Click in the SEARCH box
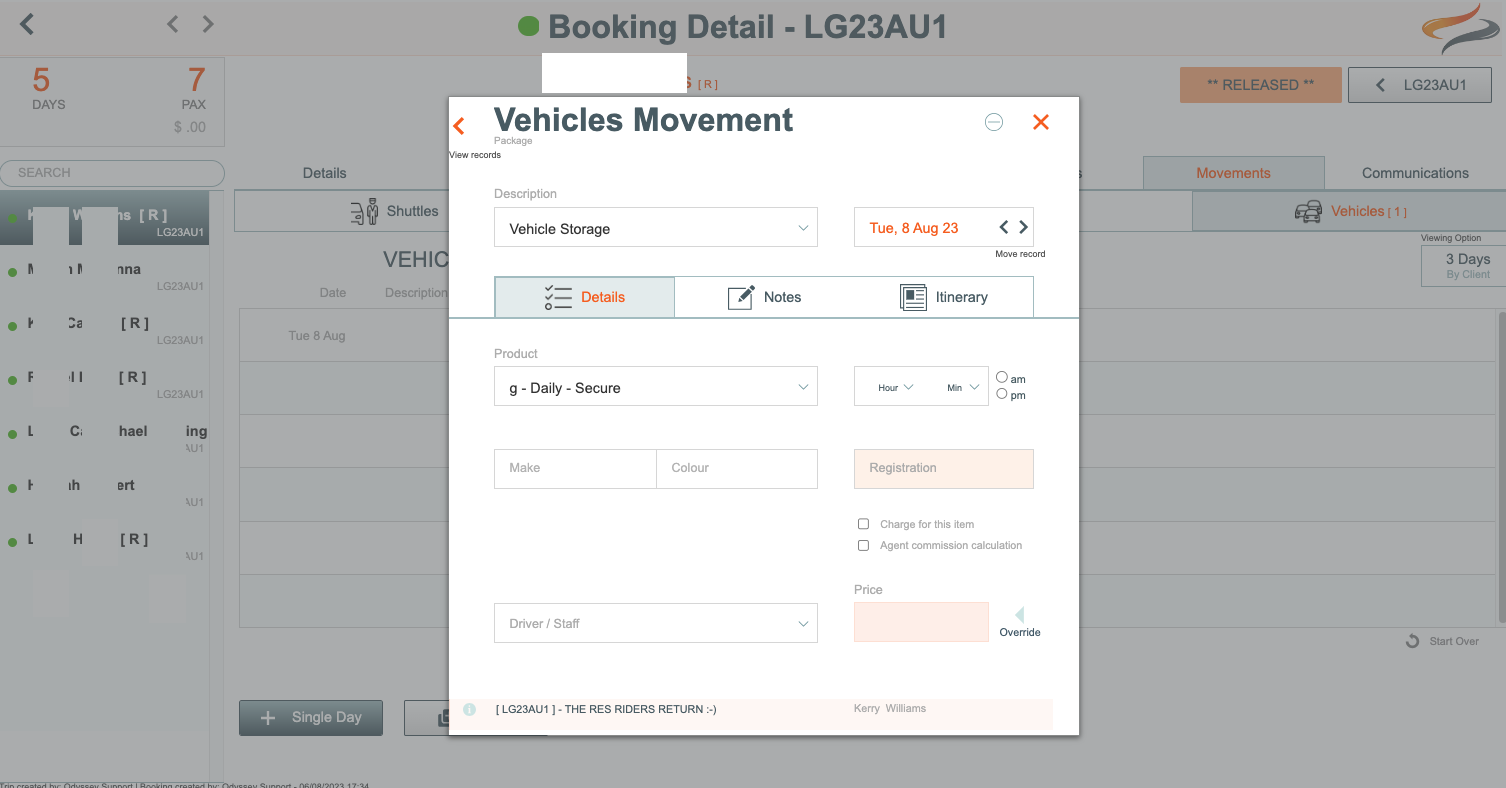The width and height of the screenshot is (1506, 788). coord(112,173)
